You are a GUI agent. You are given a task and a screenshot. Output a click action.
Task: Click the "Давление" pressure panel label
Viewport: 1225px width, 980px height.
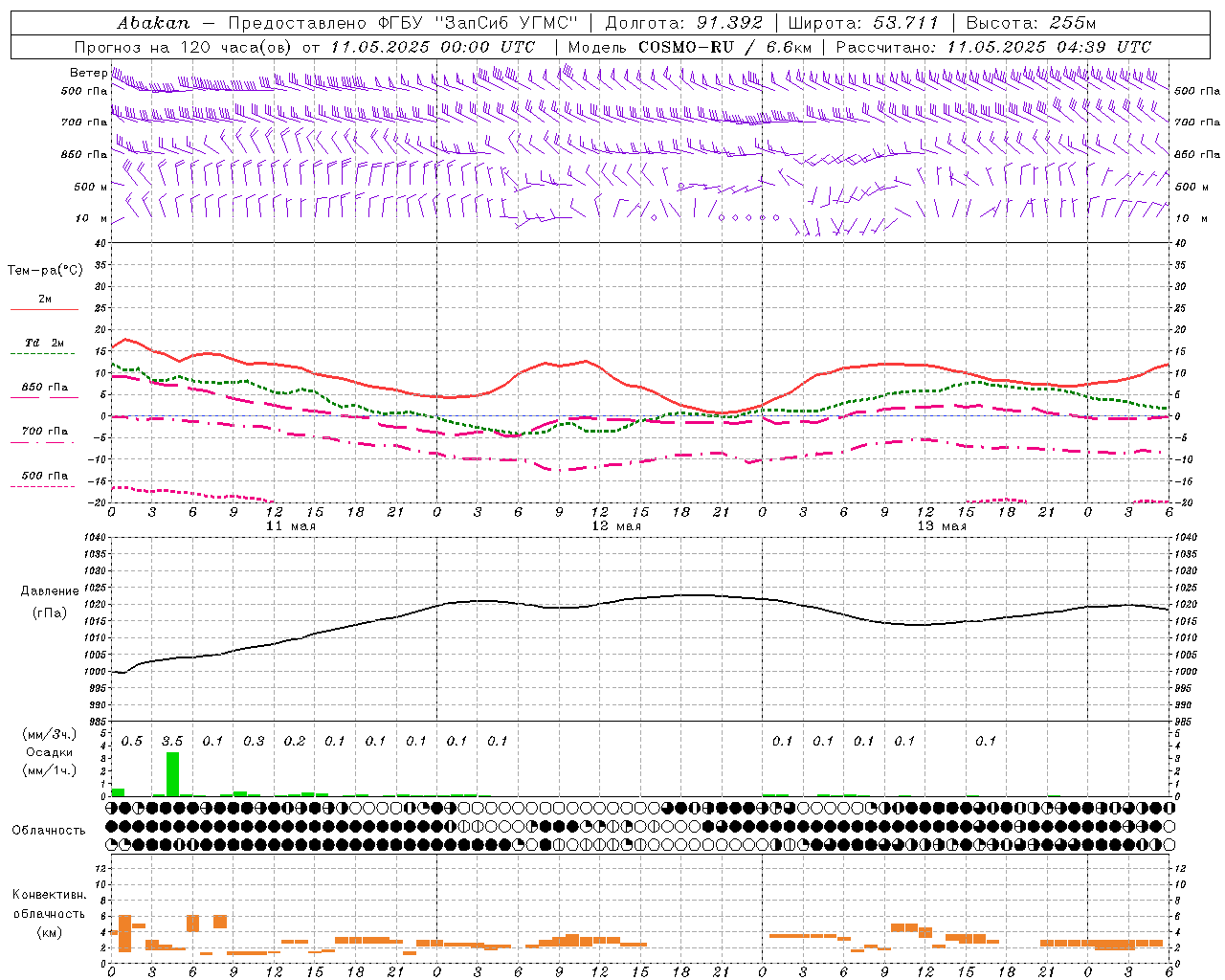point(50,591)
